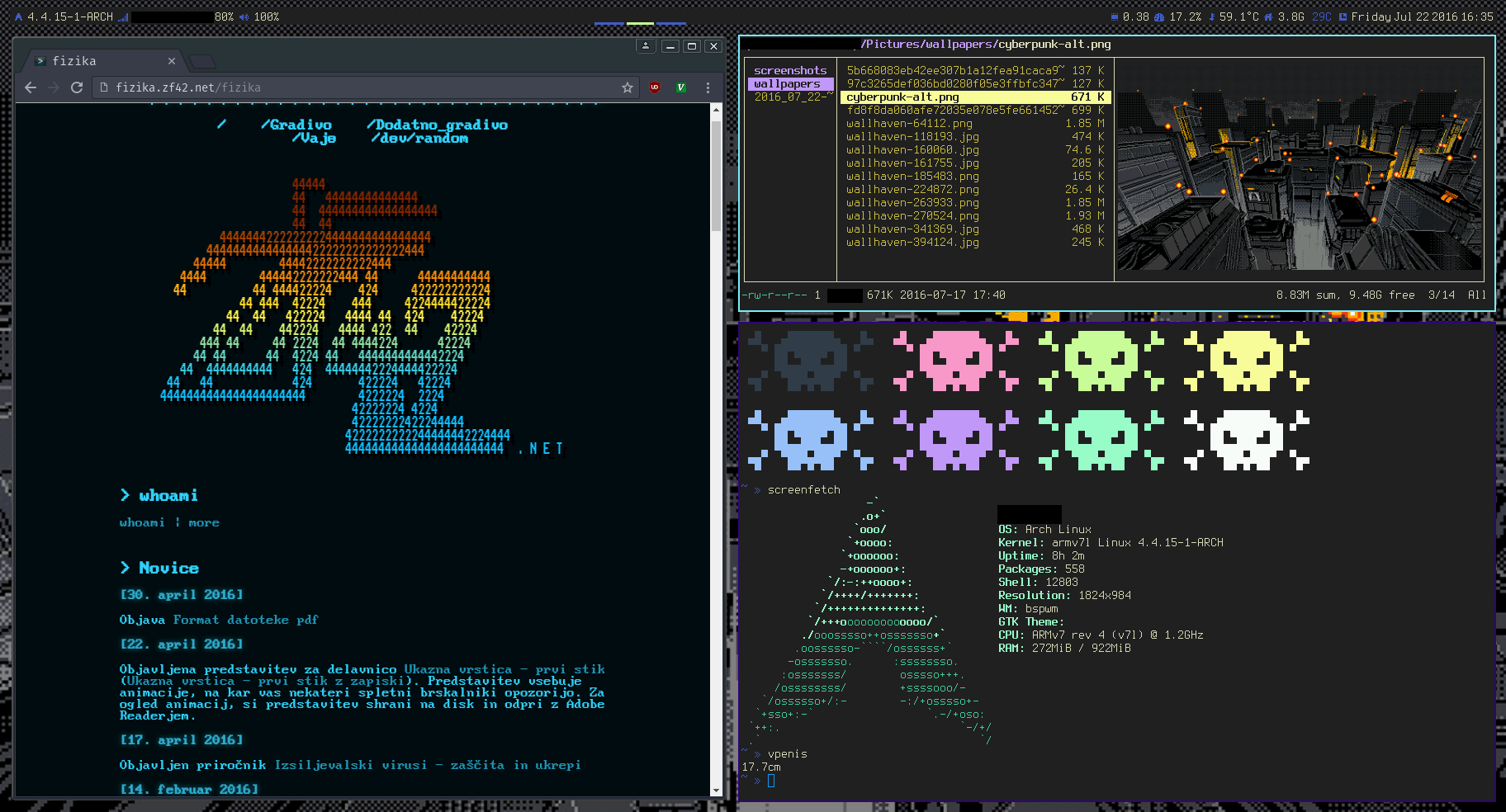Select cyberpunk-alt.png in ranger file list
Viewport: 1506px width, 812px height.
click(x=975, y=97)
